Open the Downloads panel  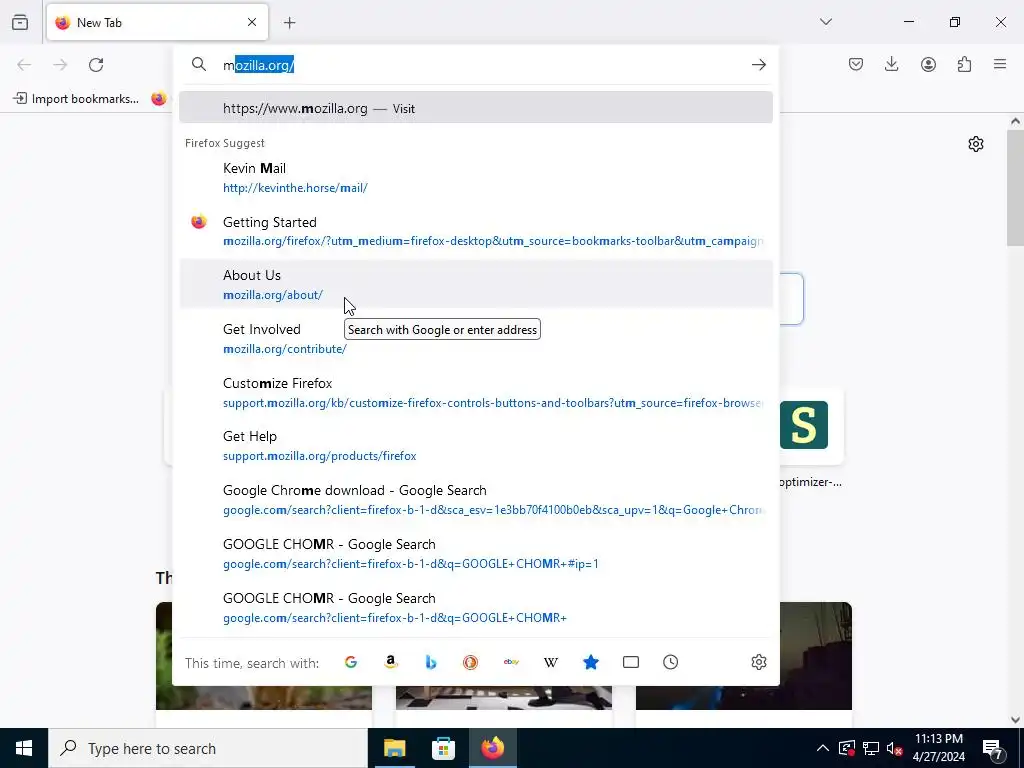891,64
